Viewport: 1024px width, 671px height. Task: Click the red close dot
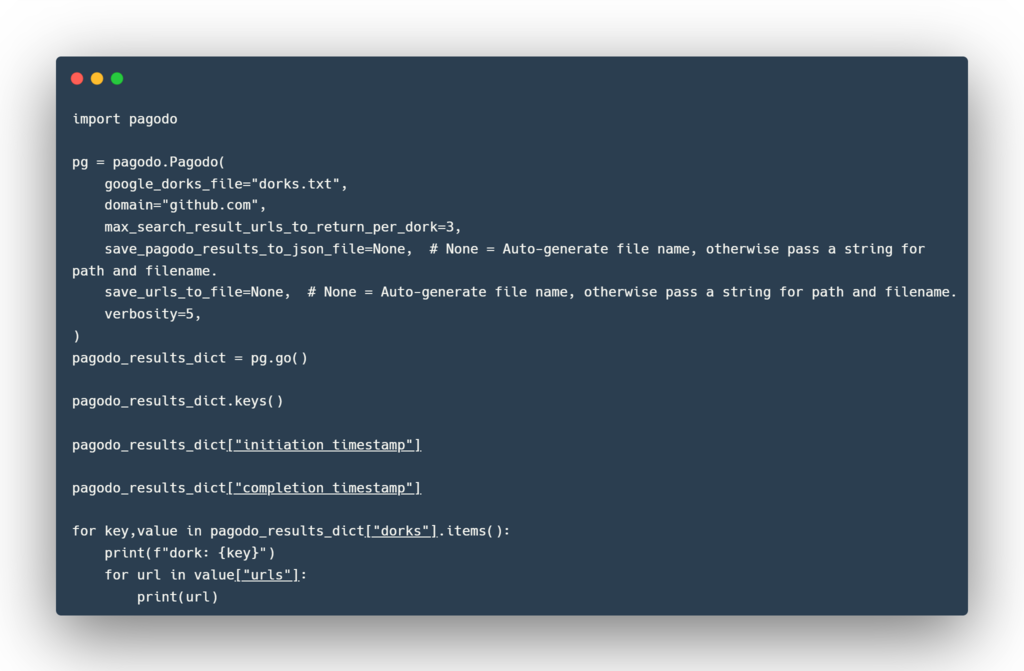pyautogui.click(x=77, y=78)
